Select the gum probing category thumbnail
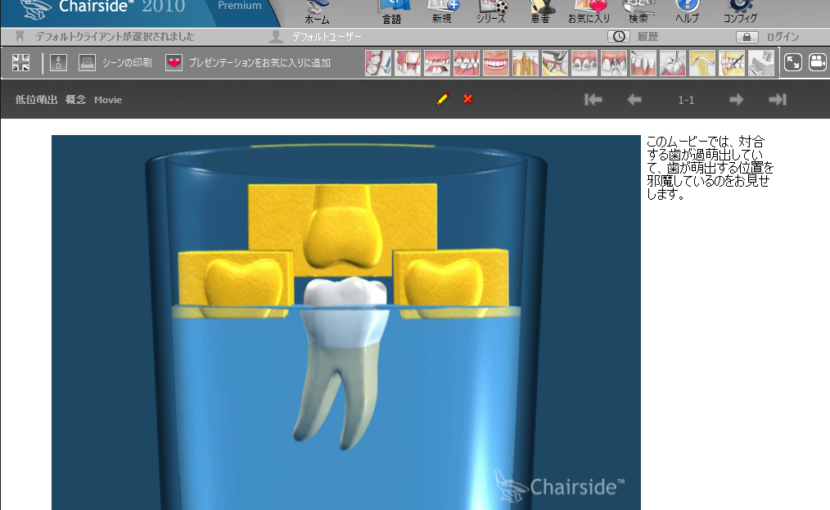 (x=643, y=63)
